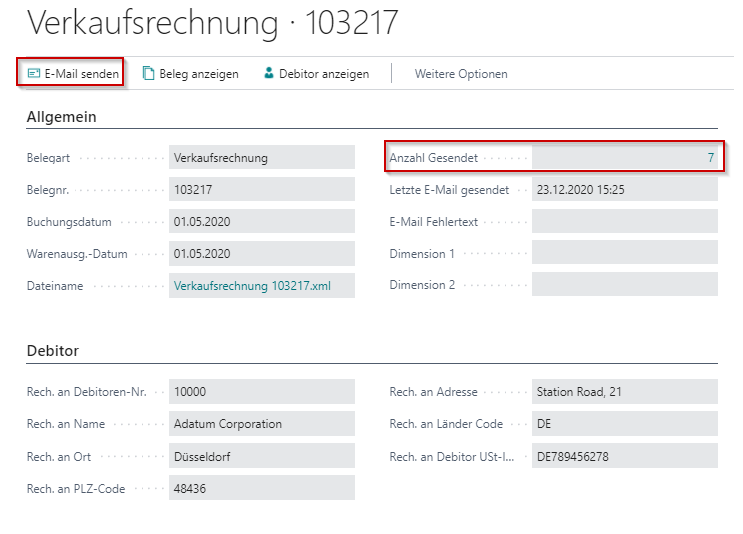743x534 pixels.
Task: Click the Warenausg.-Datum field
Action: point(262,253)
